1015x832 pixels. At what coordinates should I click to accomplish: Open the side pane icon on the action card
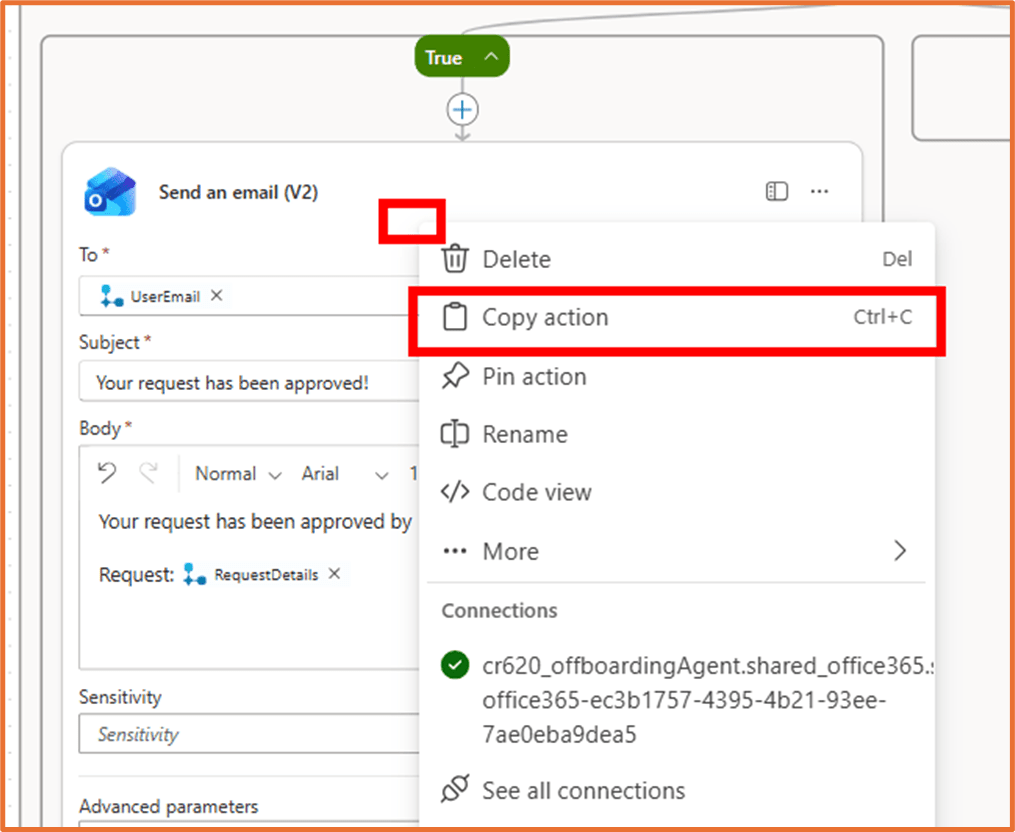point(776,191)
